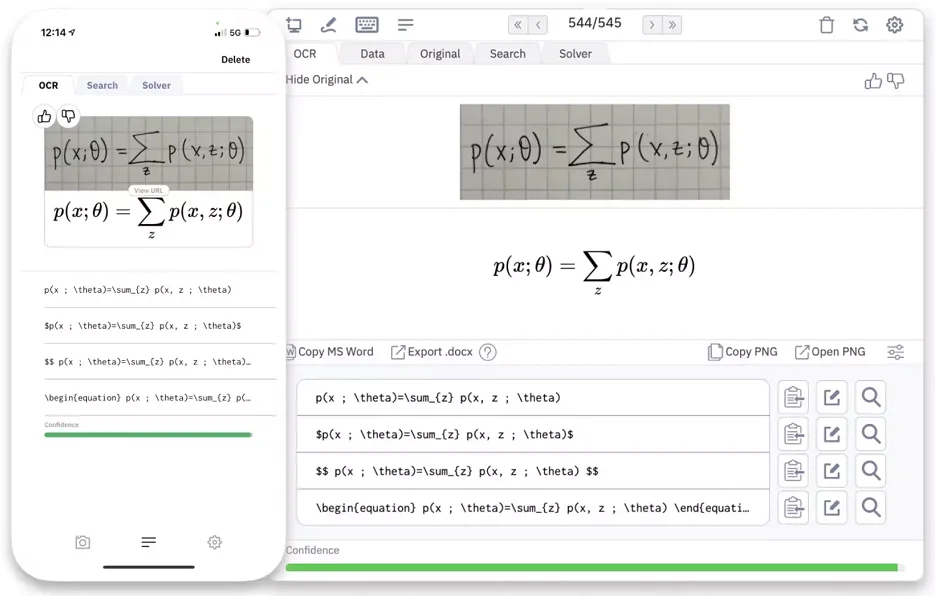Open the Original tab
Image resolution: width=935 pixels, height=596 pixels.
(440, 54)
